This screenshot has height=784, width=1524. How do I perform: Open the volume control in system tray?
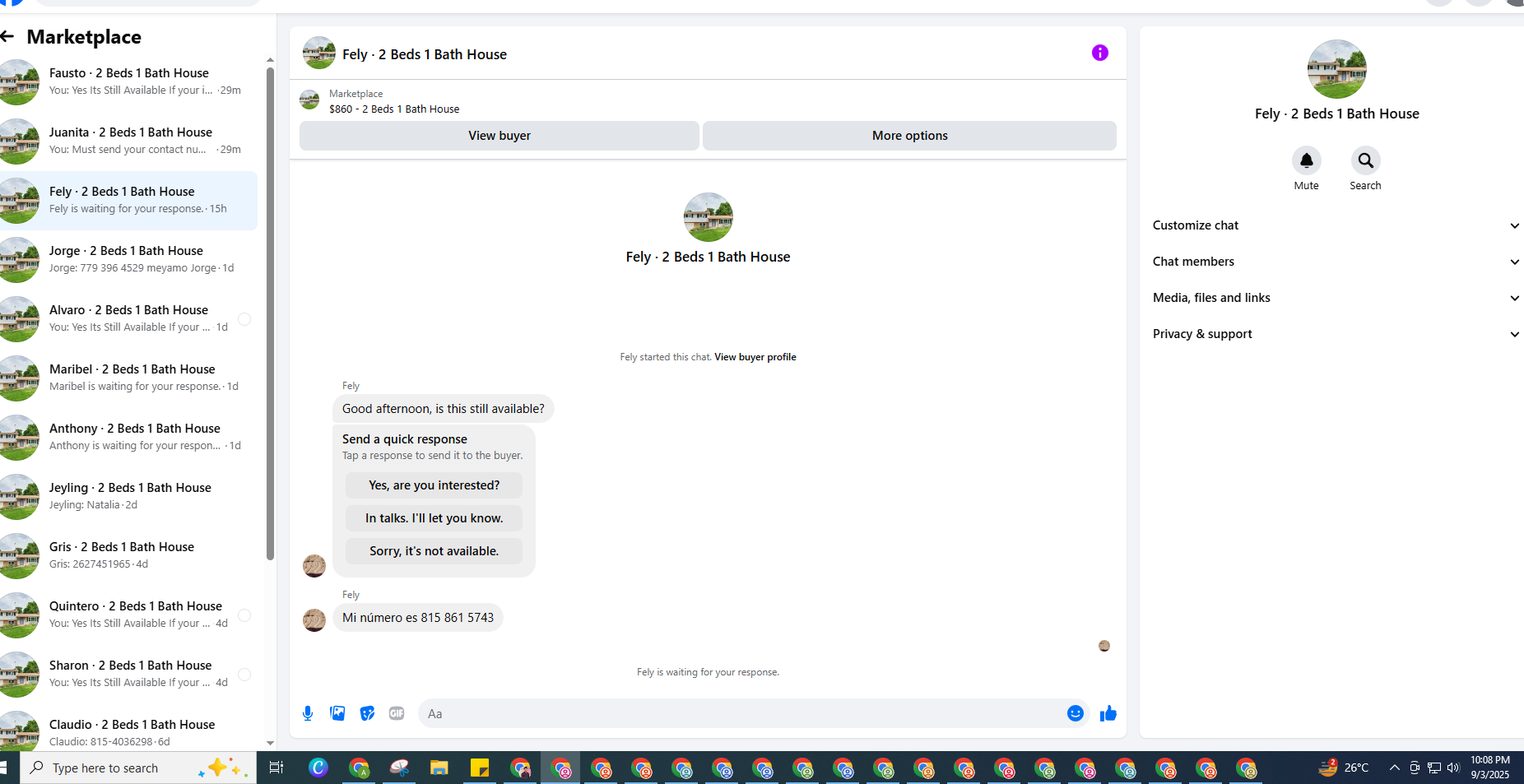[x=1453, y=768]
